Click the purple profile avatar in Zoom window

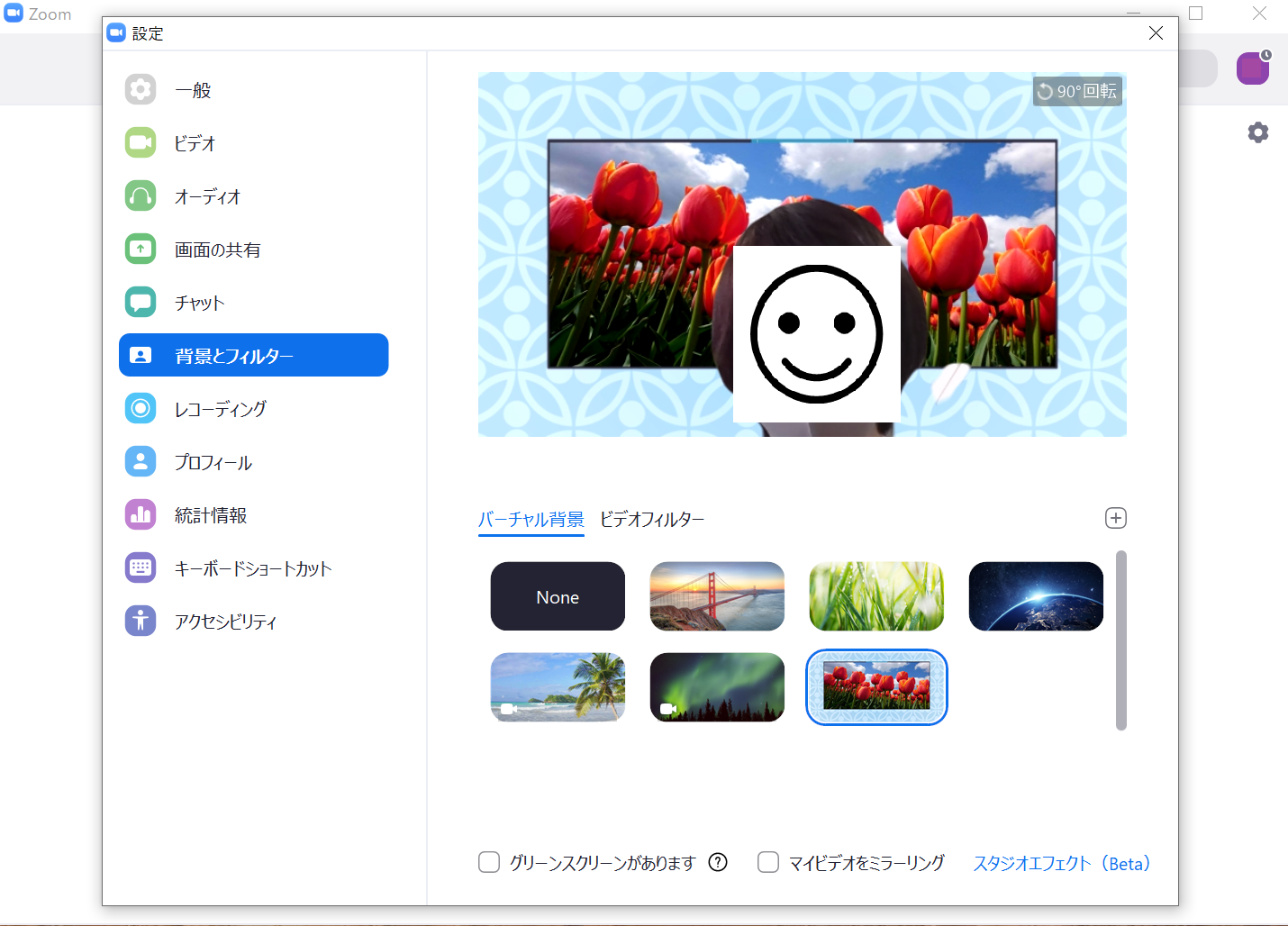point(1253,68)
